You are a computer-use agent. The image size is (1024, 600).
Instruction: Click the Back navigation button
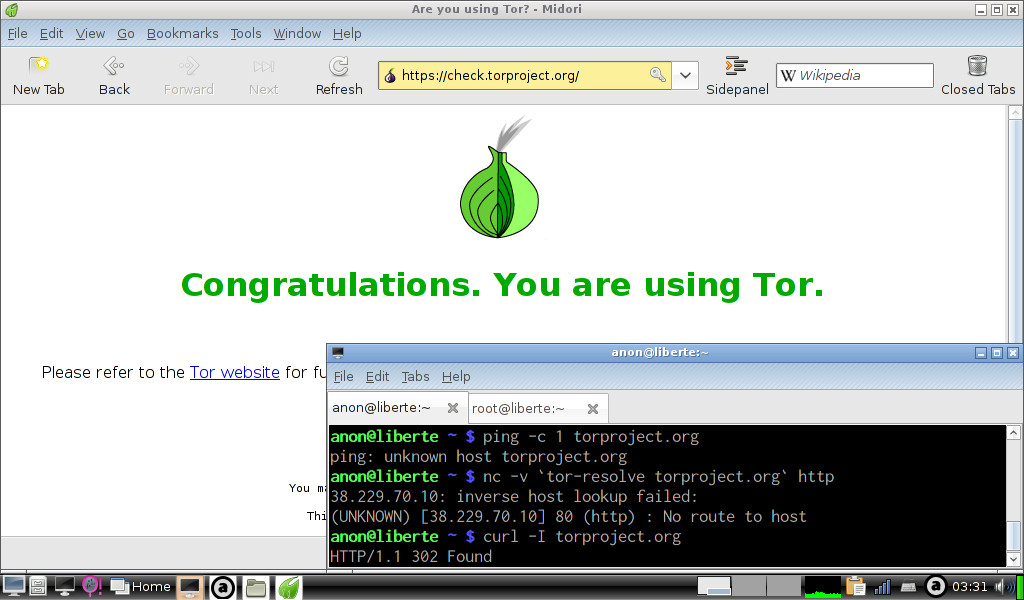point(114,76)
